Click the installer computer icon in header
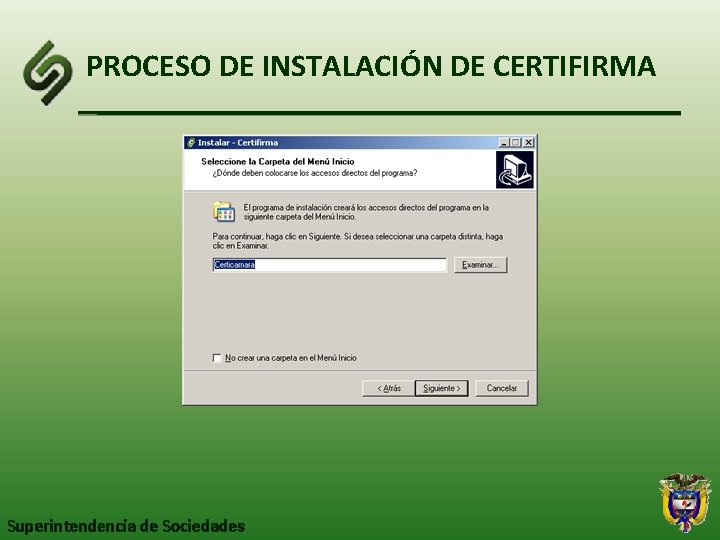 coord(515,170)
